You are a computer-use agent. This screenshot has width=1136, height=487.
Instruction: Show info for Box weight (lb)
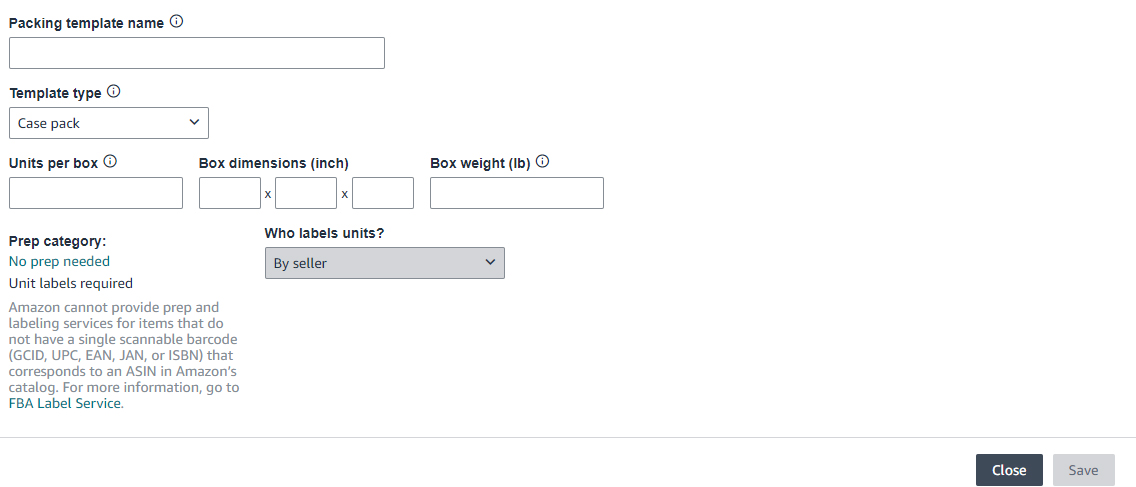pos(542,162)
